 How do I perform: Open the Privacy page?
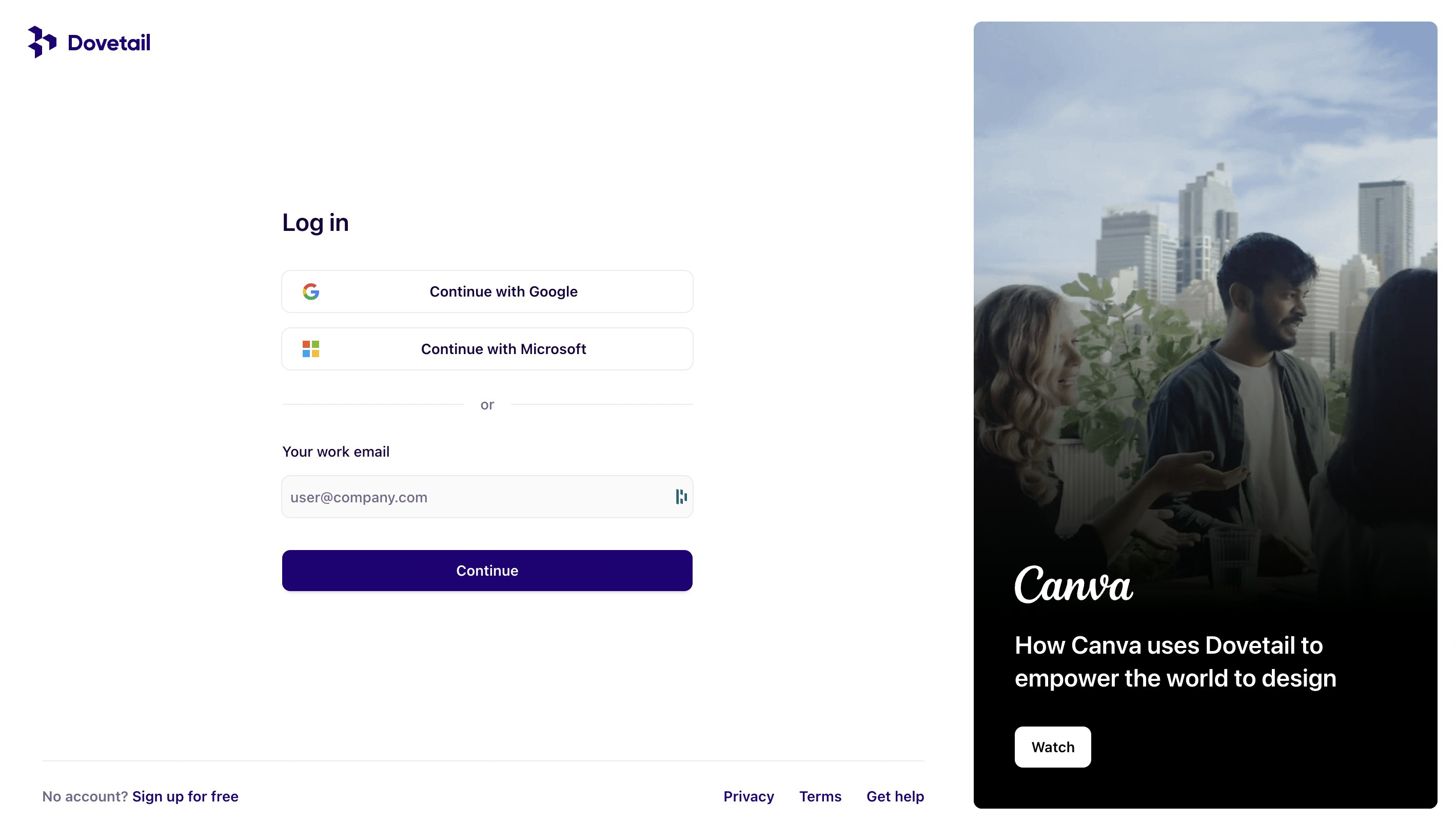tap(749, 796)
